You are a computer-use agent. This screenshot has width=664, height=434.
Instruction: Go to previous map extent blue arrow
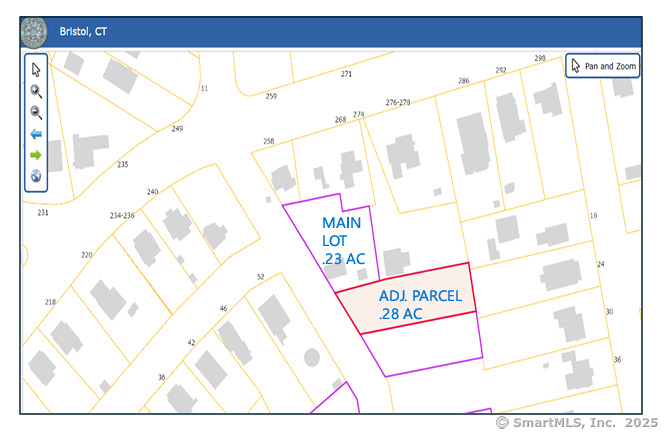36,134
